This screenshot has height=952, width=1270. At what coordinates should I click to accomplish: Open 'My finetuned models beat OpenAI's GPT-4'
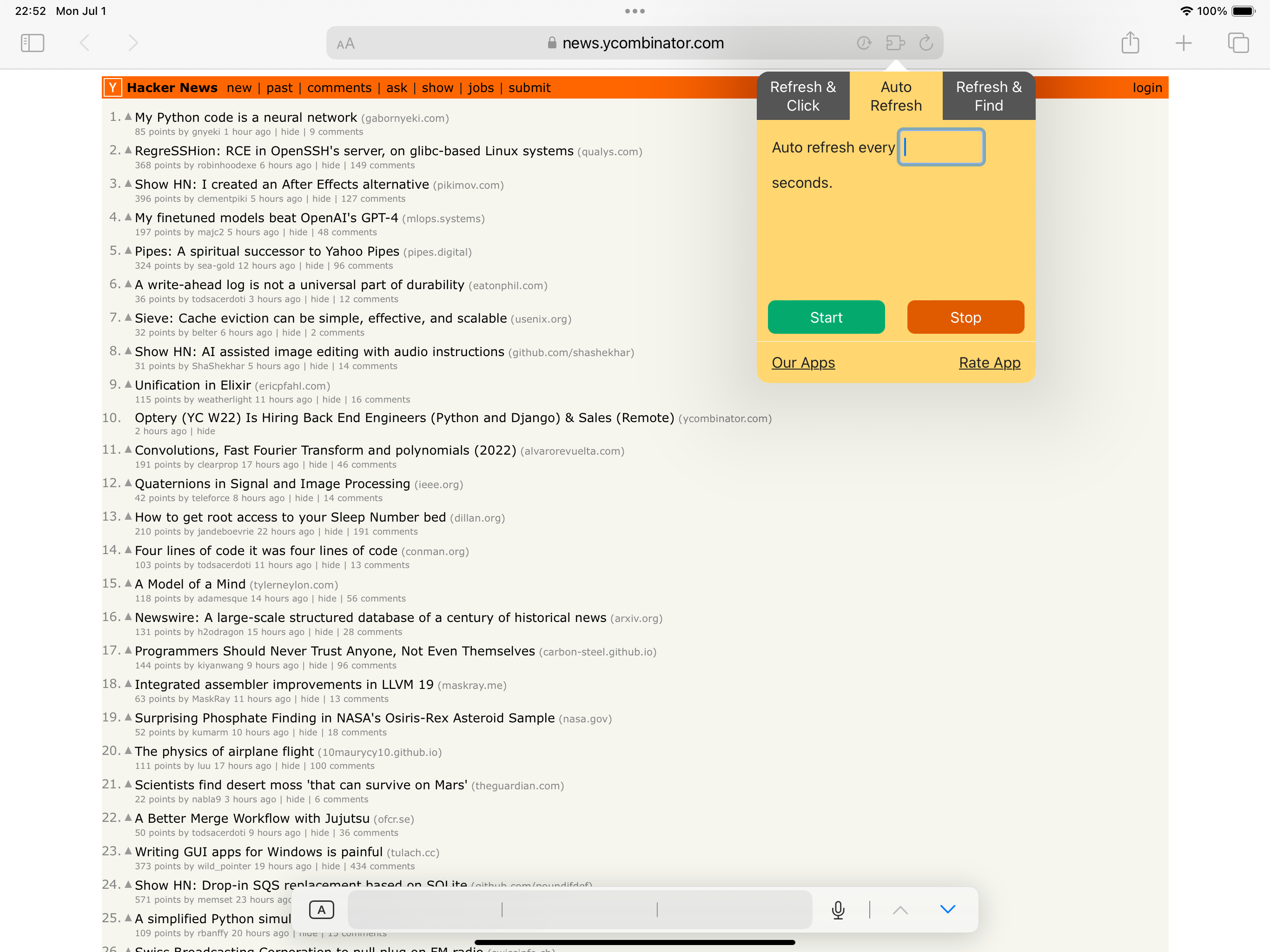pyautogui.click(x=266, y=218)
